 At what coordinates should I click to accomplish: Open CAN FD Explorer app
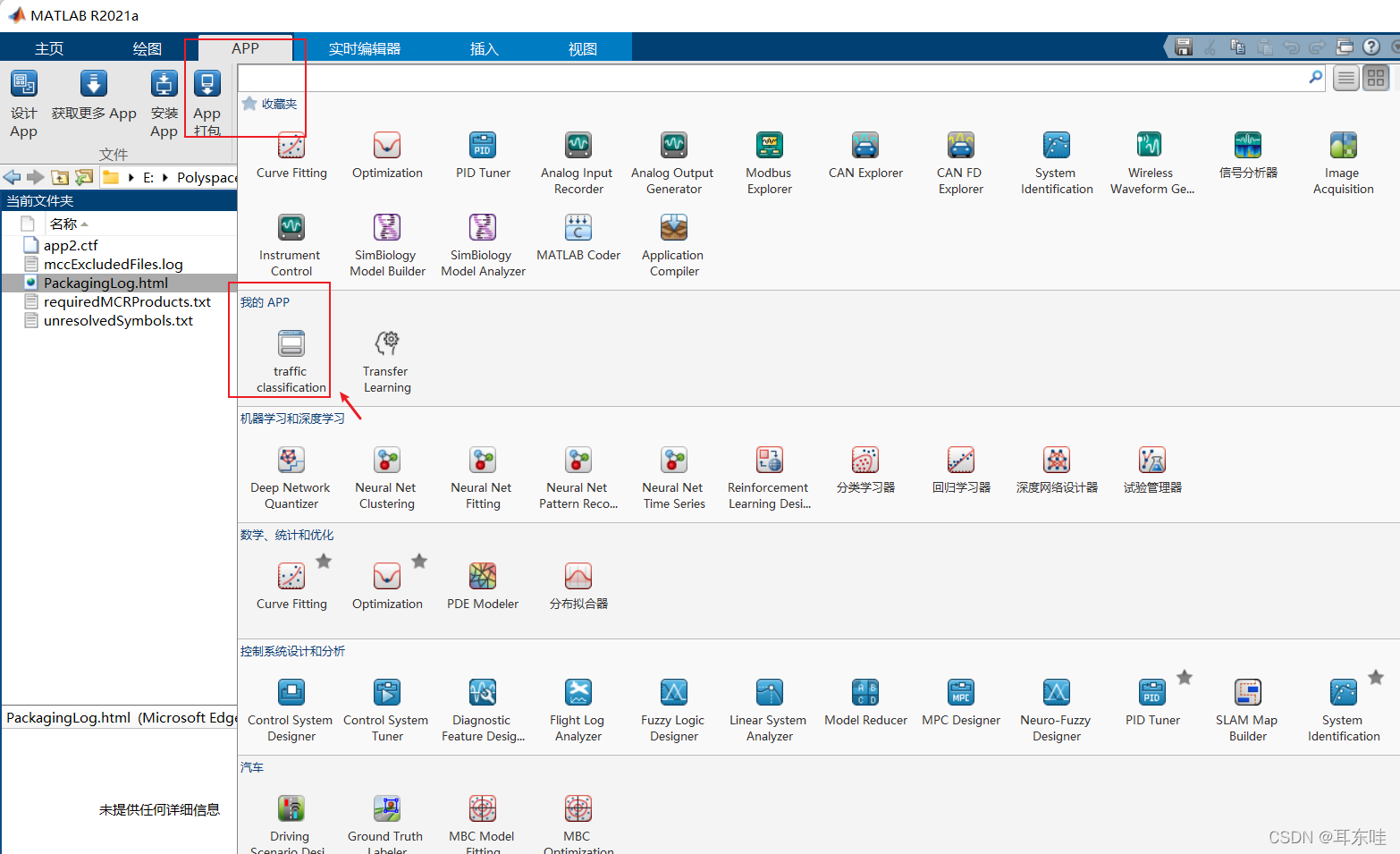coord(960,164)
